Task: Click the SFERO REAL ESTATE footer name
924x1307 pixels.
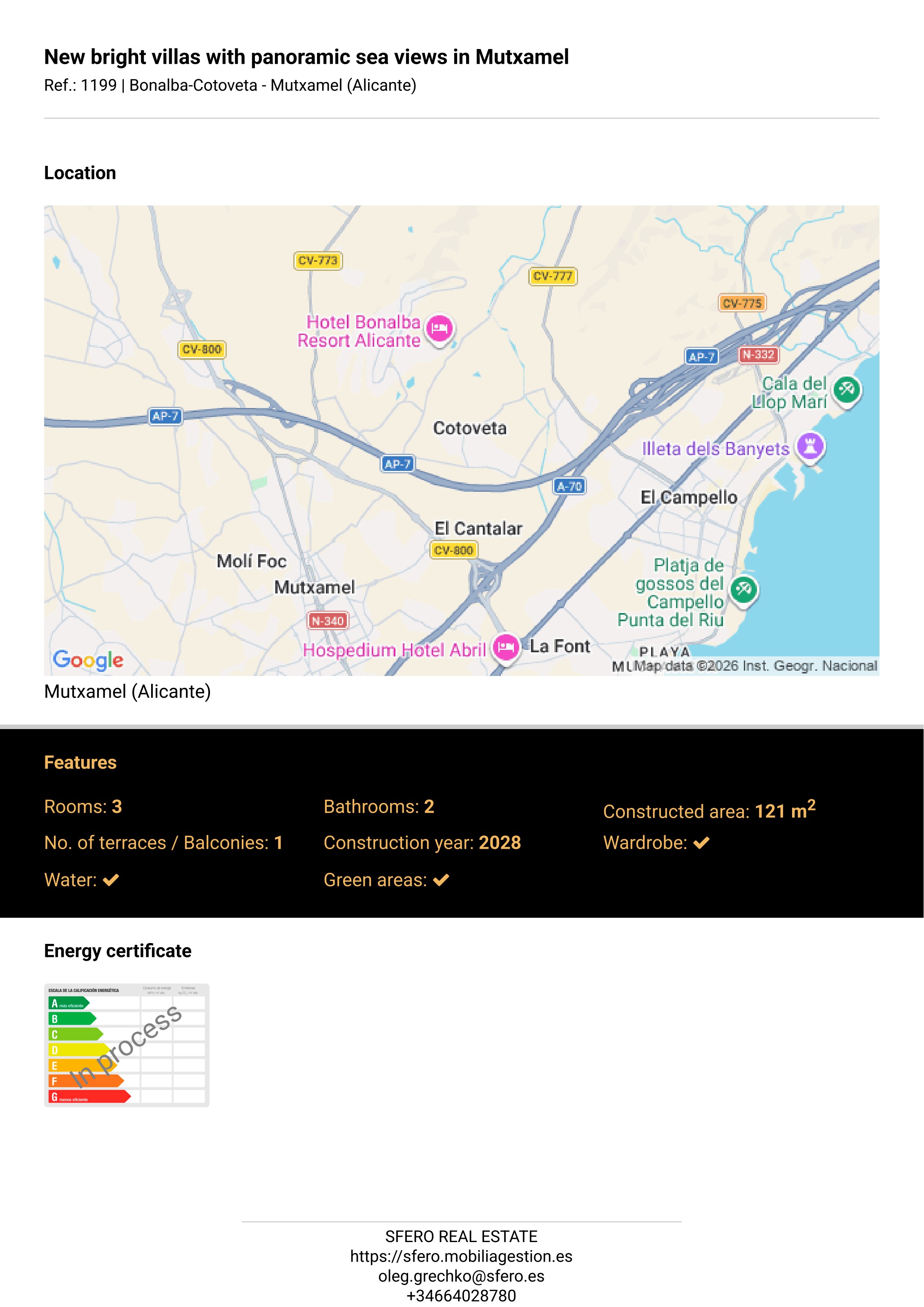Action: coord(461,1236)
